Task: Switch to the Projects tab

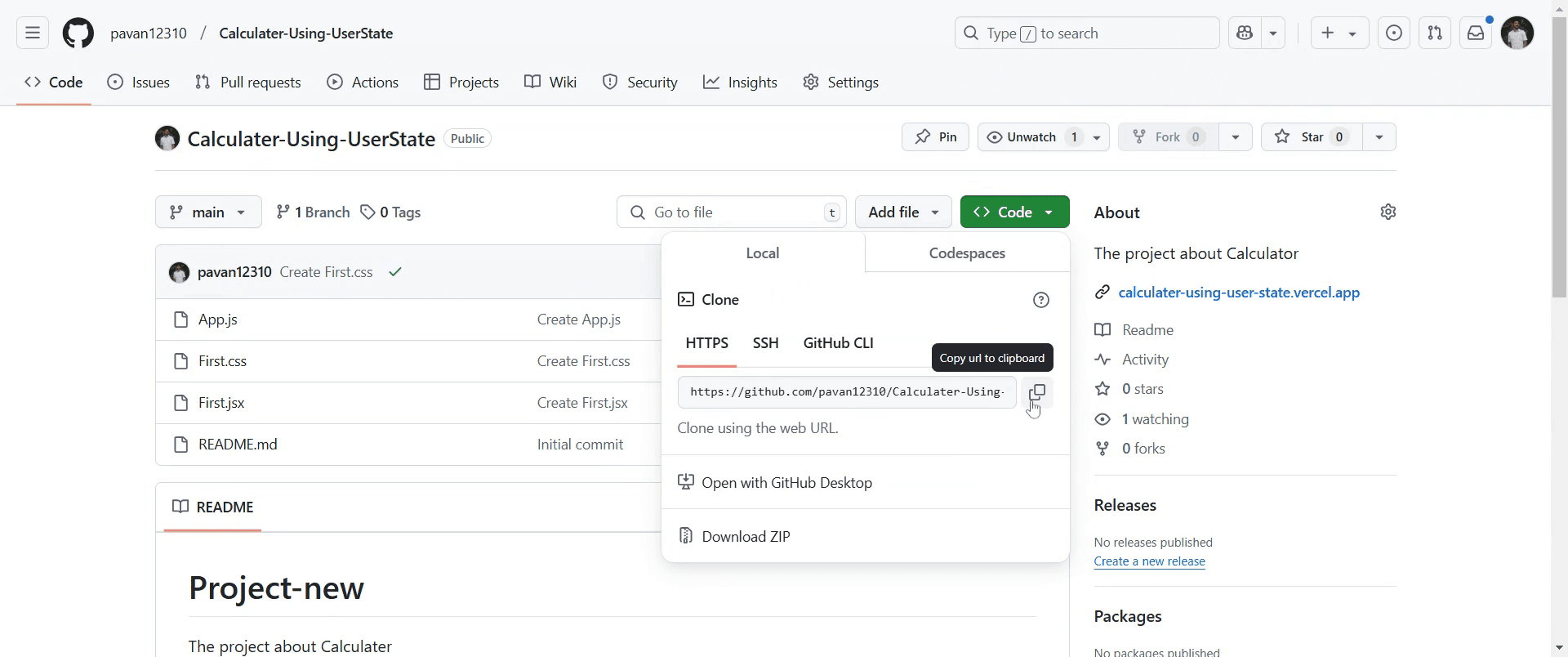Action: click(461, 83)
